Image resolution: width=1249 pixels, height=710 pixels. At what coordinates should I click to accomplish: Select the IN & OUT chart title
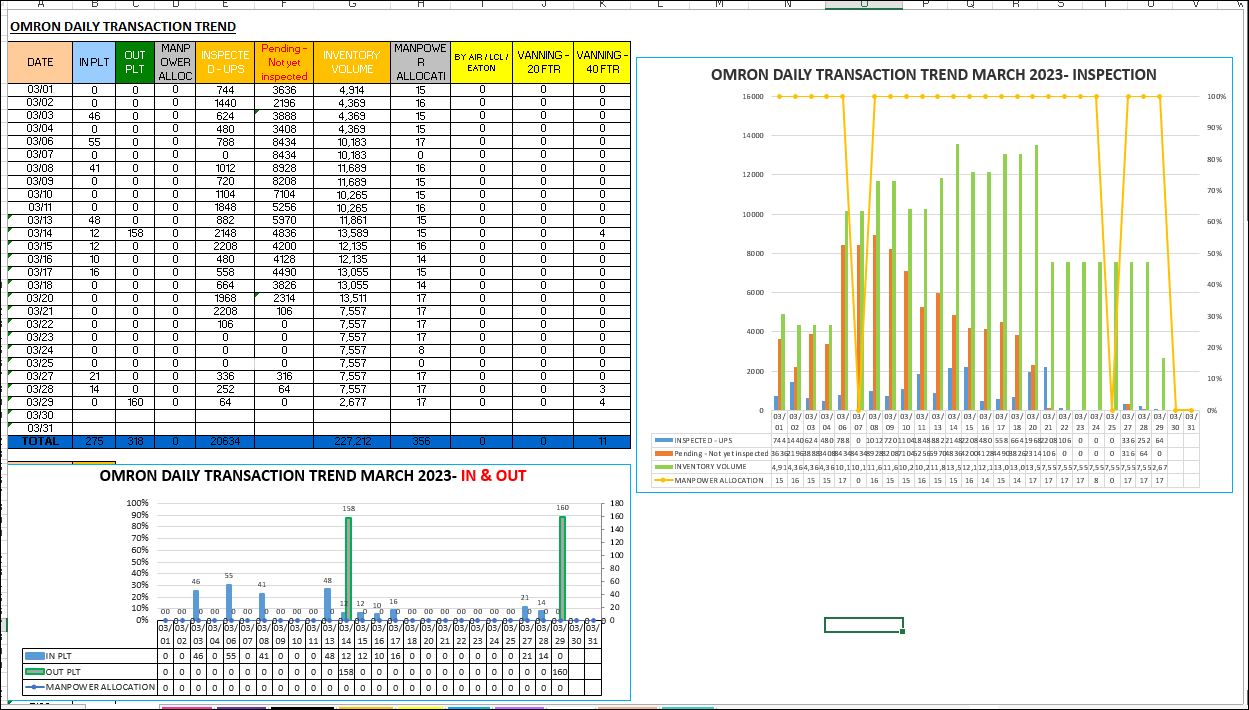coord(313,476)
